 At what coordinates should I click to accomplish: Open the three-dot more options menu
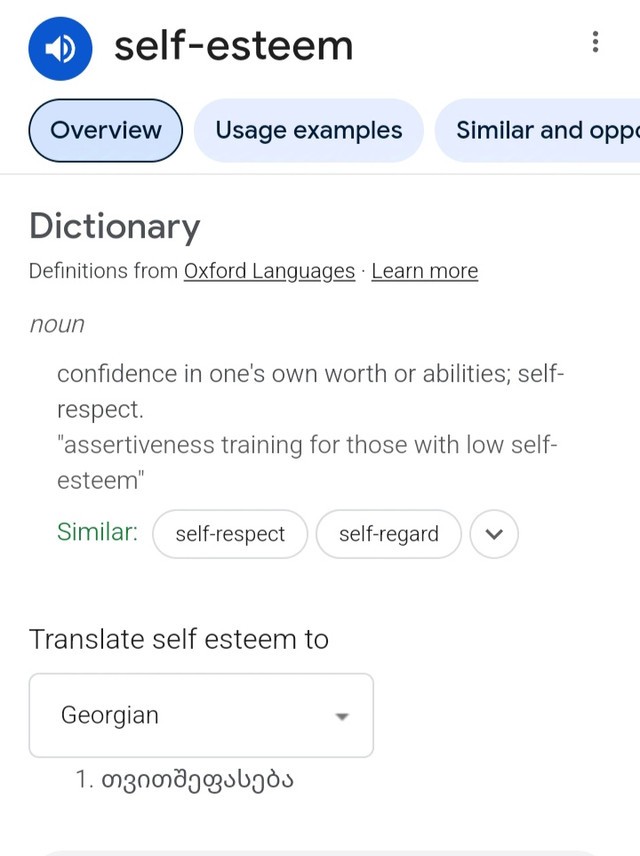pyautogui.click(x=595, y=42)
